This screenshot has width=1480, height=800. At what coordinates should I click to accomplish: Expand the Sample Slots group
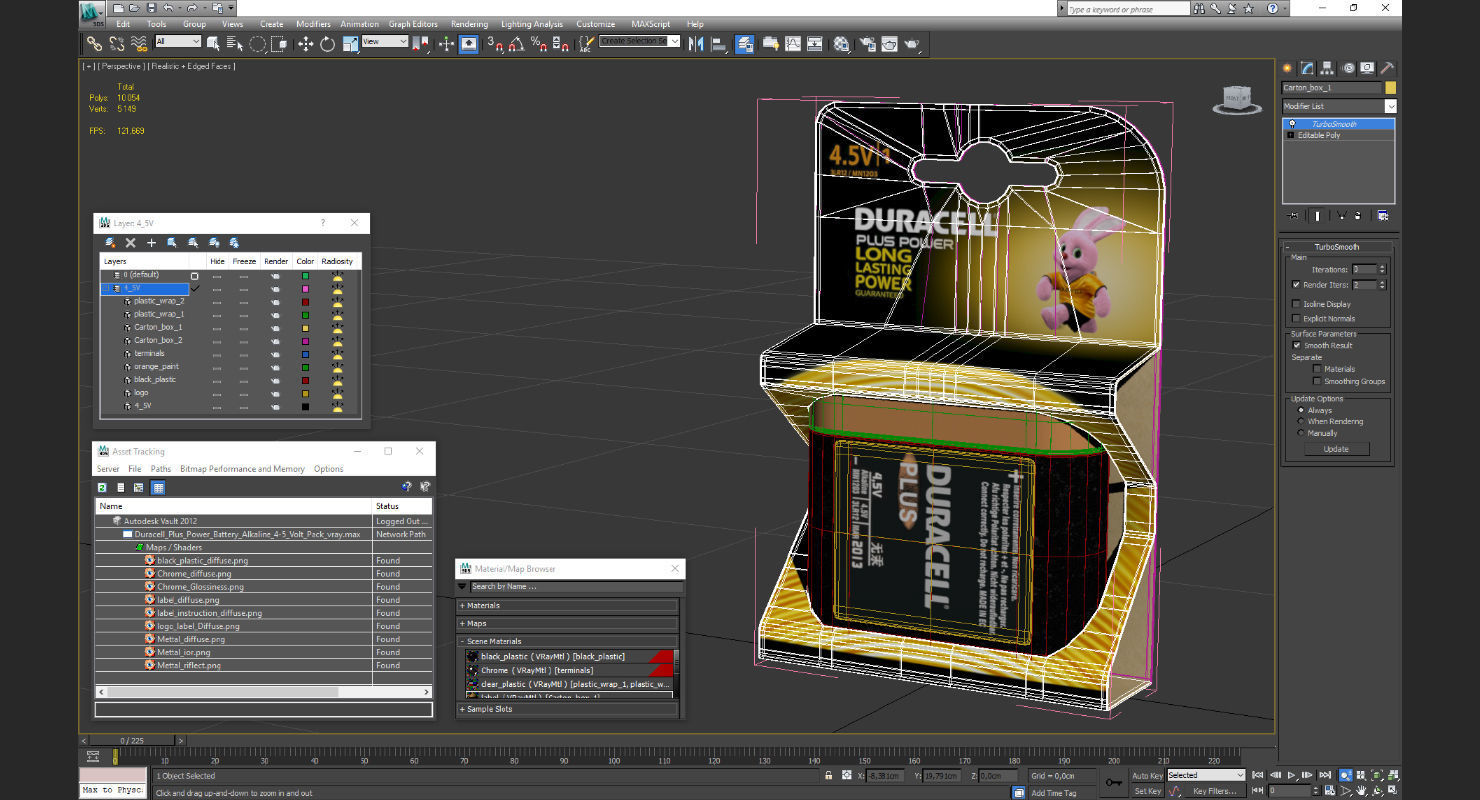(x=568, y=709)
